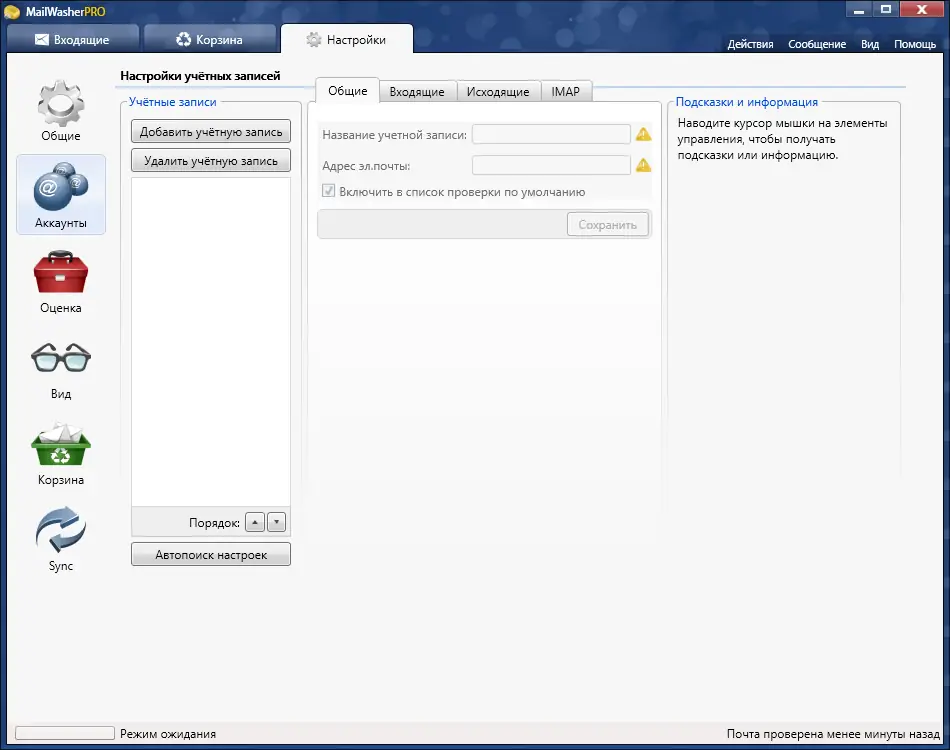Move account down with Порядок arrow
Image resolution: width=950 pixels, height=750 pixels.
[x=276, y=522]
